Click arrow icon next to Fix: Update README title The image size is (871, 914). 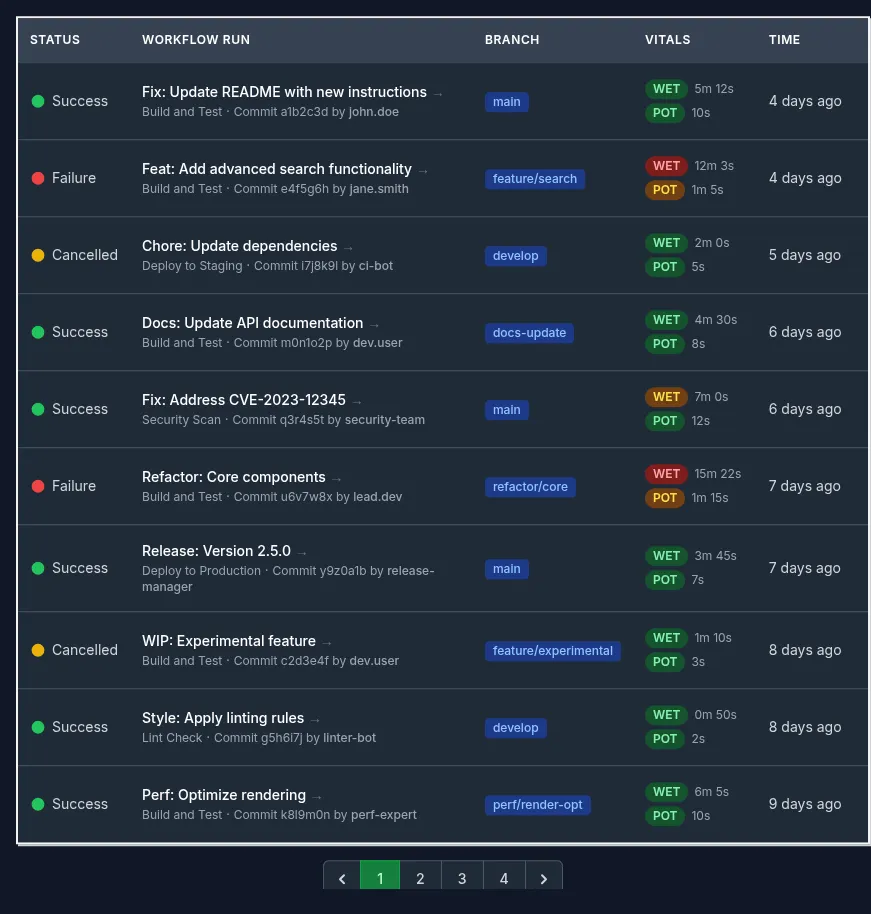pos(438,93)
